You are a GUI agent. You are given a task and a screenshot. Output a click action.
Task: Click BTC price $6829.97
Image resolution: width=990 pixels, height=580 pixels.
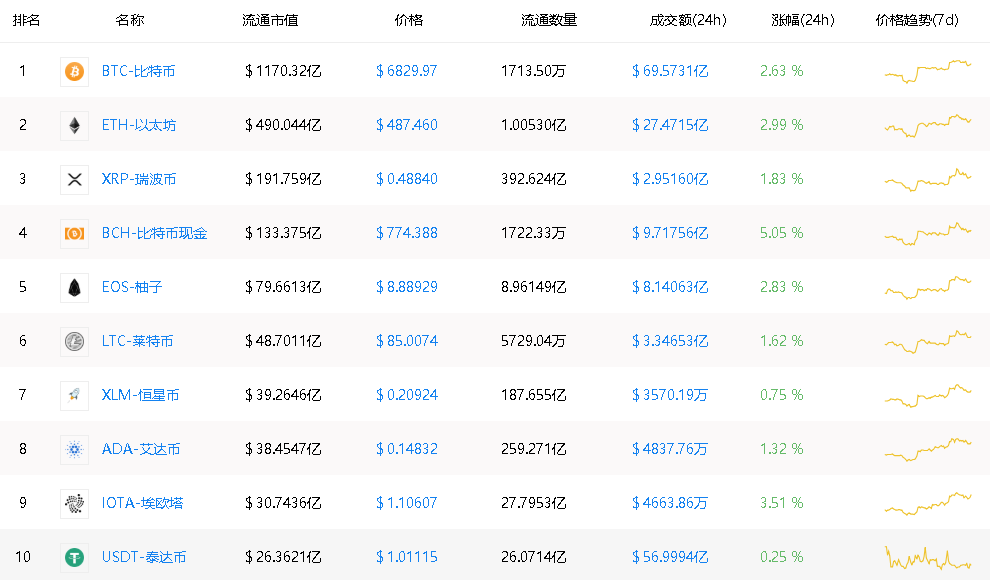pyautogui.click(x=407, y=71)
